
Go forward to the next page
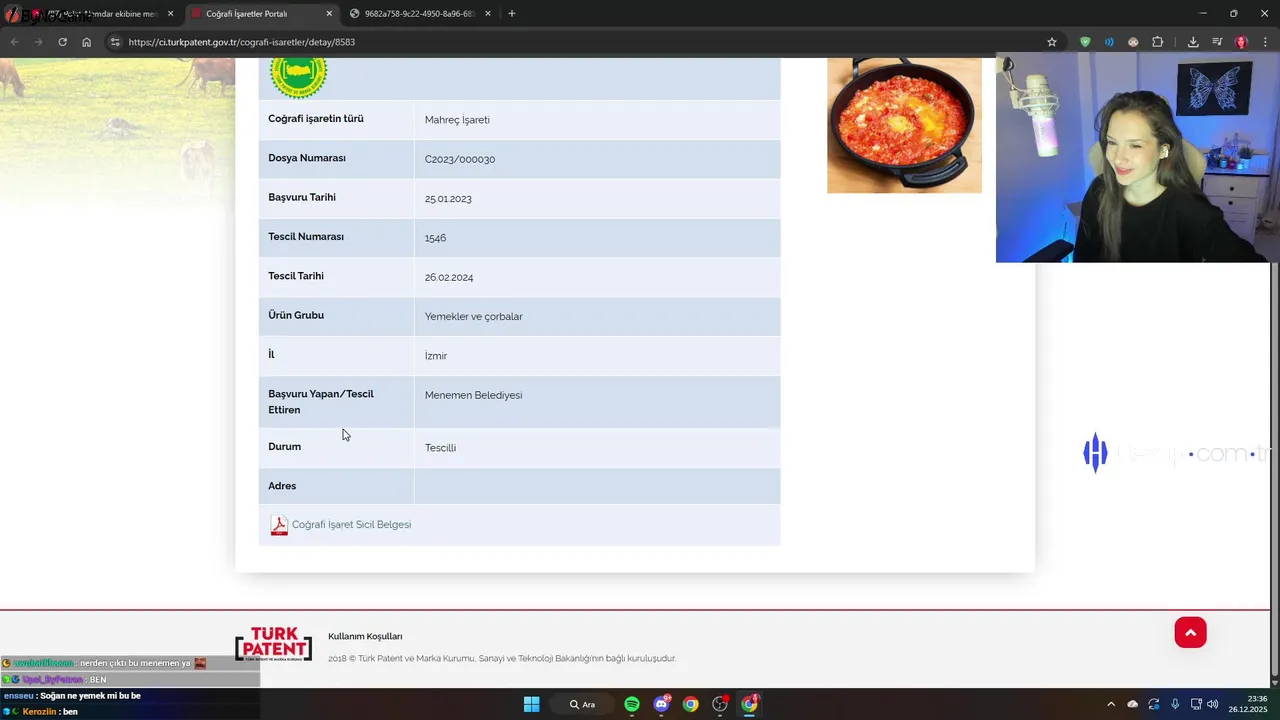[x=38, y=42]
